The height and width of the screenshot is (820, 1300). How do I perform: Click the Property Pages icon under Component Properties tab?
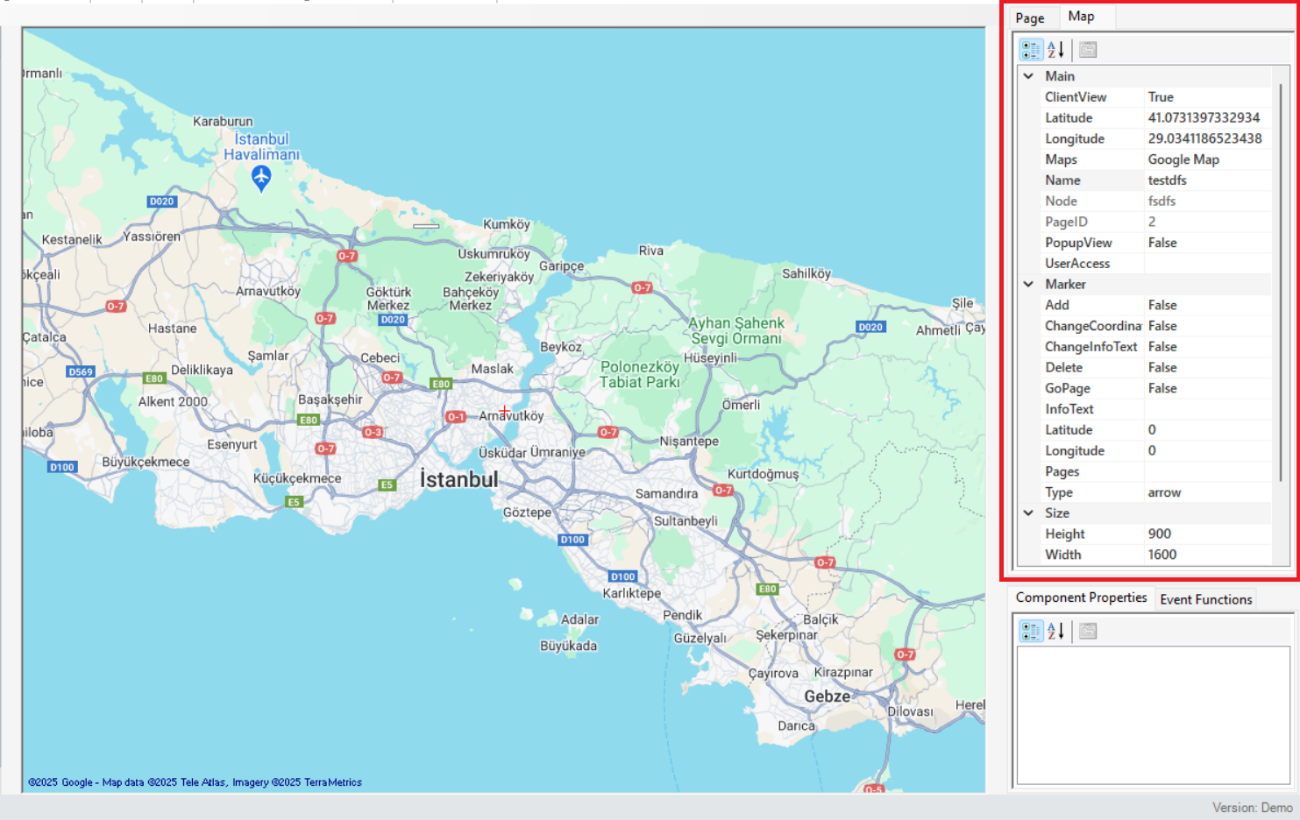(1088, 631)
